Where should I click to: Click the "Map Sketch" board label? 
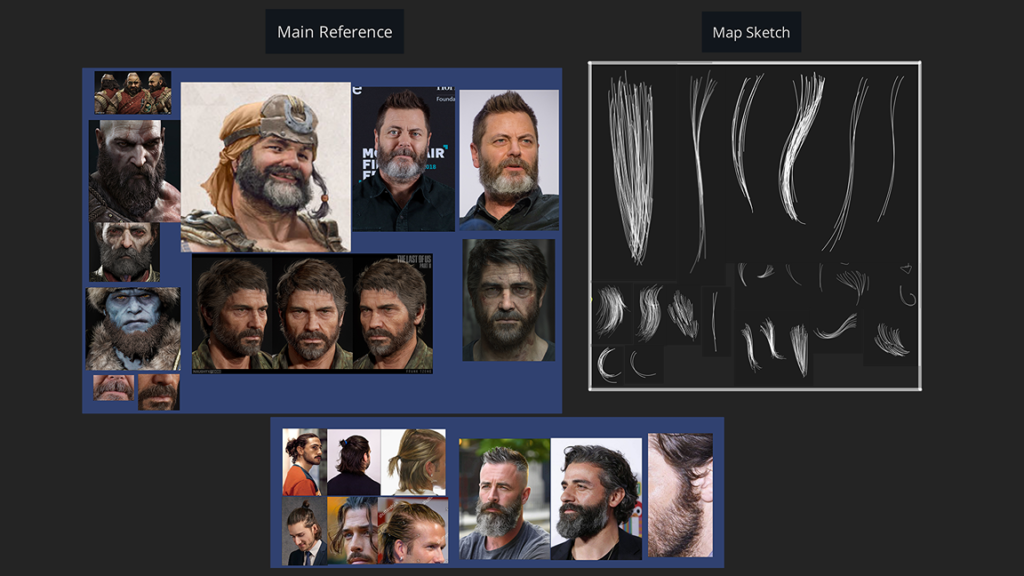point(753,31)
